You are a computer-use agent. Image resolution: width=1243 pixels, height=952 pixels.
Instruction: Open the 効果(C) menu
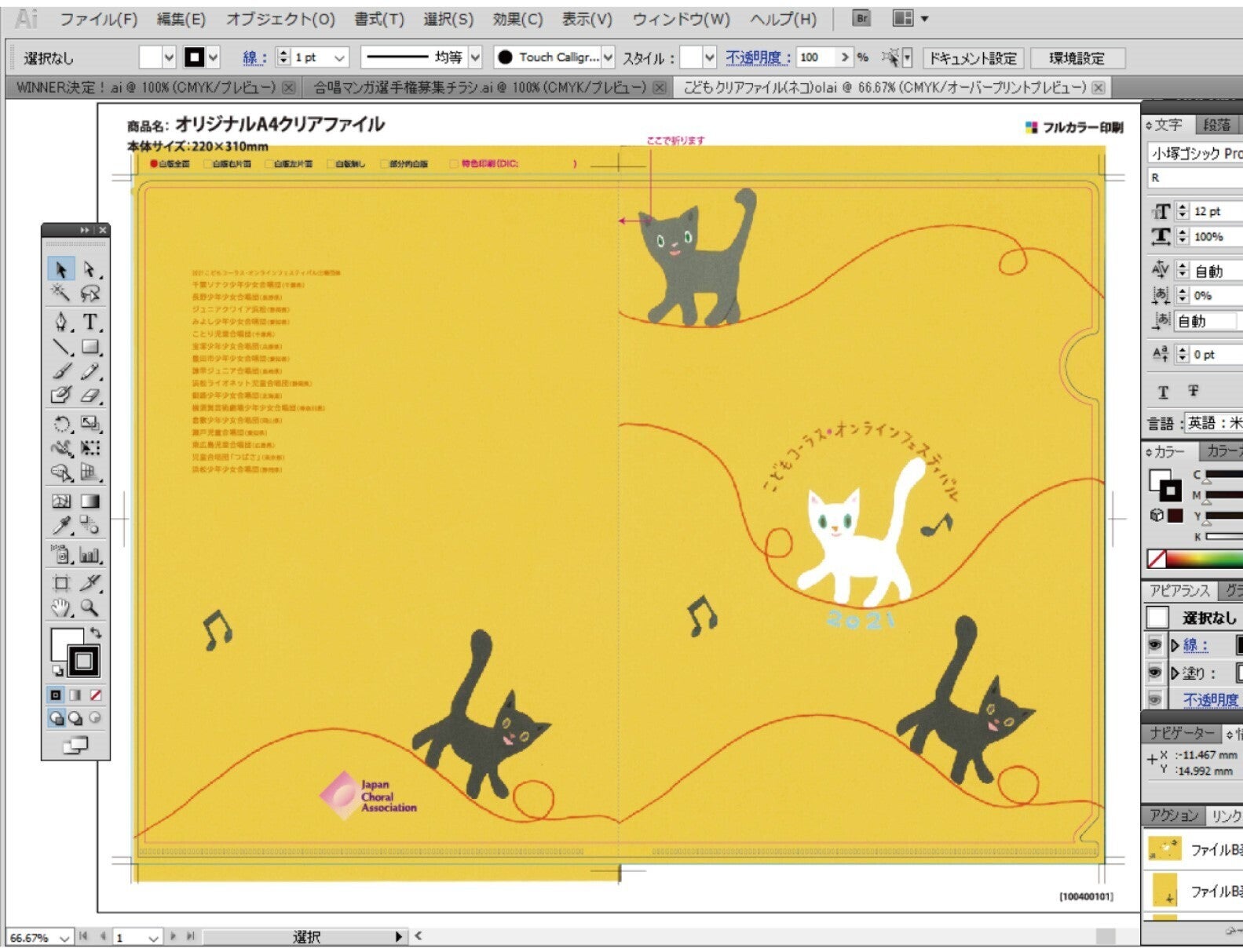(517, 19)
